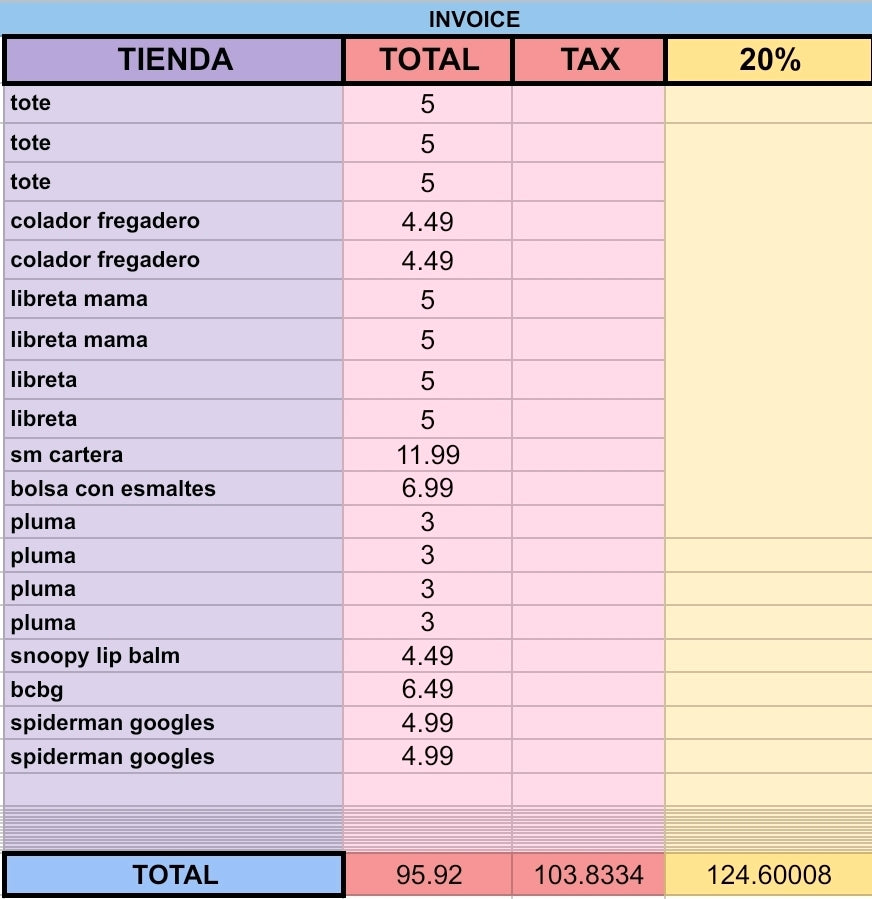Select the bottom TOTAL label cell
The image size is (872, 899).
tap(174, 875)
